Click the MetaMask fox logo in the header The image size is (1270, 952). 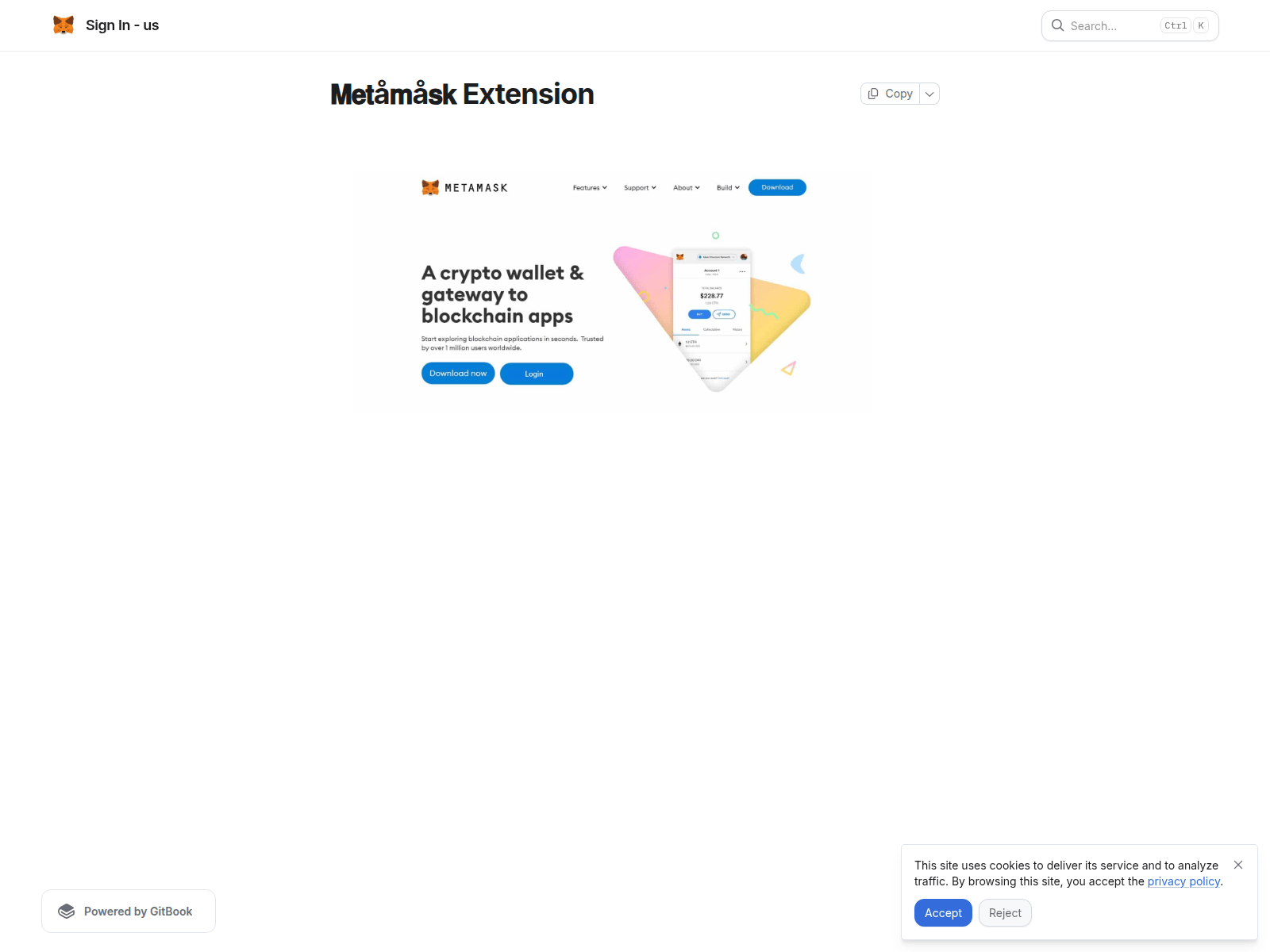click(x=63, y=25)
